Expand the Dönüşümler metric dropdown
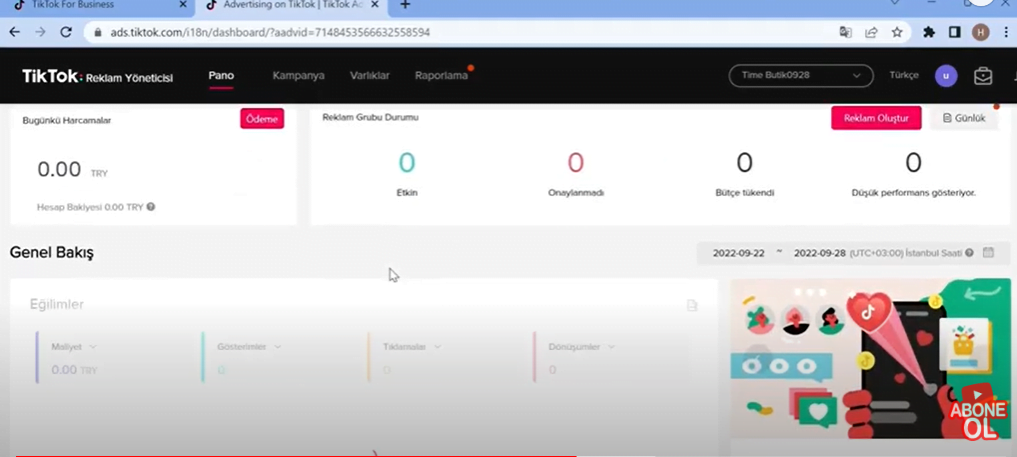The image size is (1017, 457). (612, 347)
